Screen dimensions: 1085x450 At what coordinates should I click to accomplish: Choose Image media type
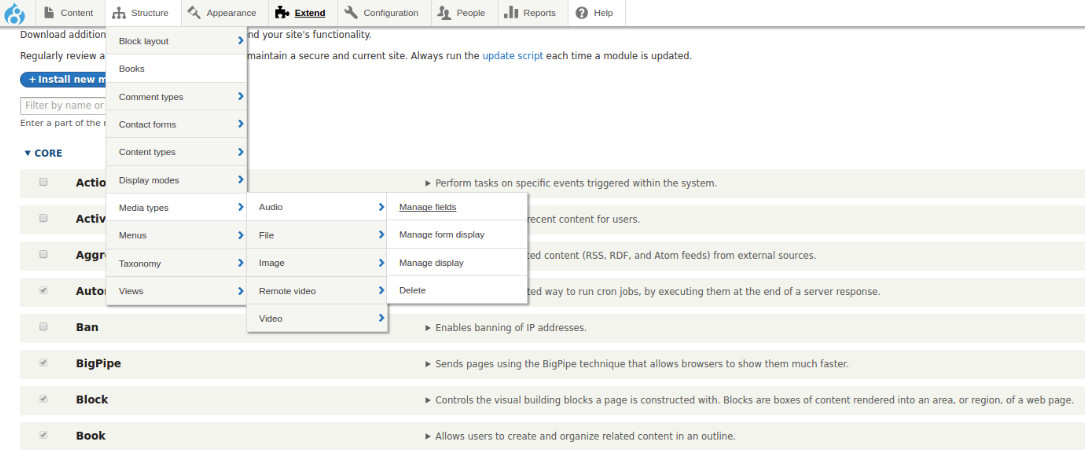point(317,263)
